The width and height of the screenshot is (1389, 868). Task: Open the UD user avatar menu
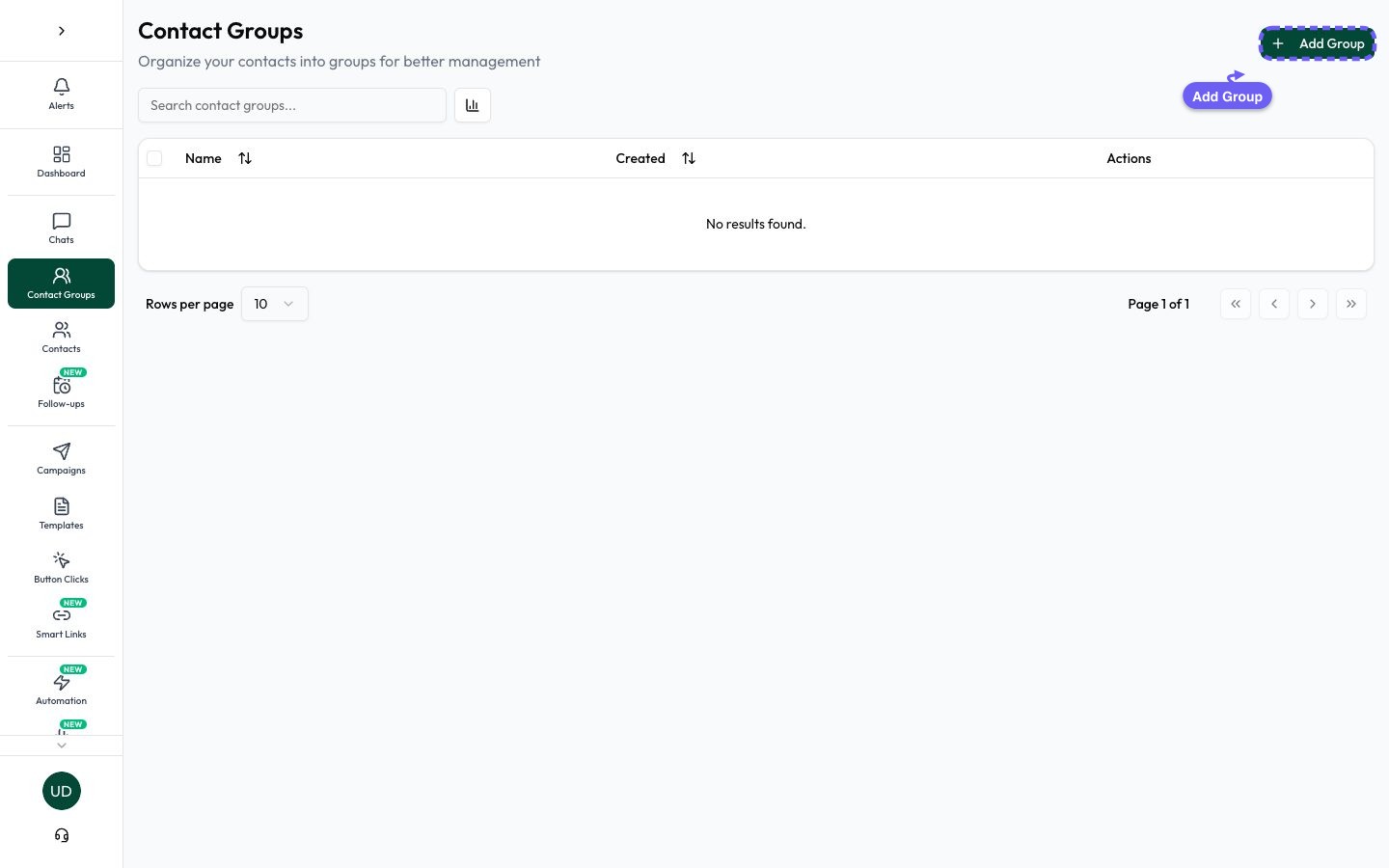62,791
